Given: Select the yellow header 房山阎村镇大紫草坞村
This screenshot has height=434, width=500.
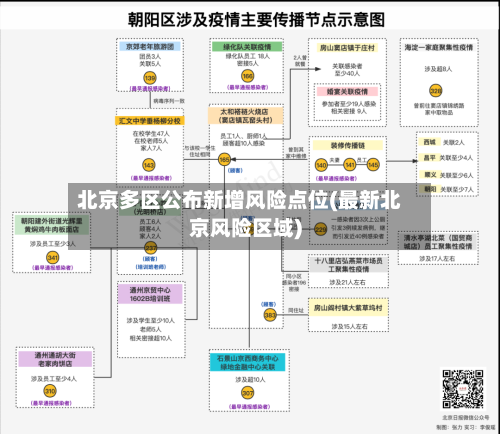Looking at the screenshot, I should (x=348, y=308).
